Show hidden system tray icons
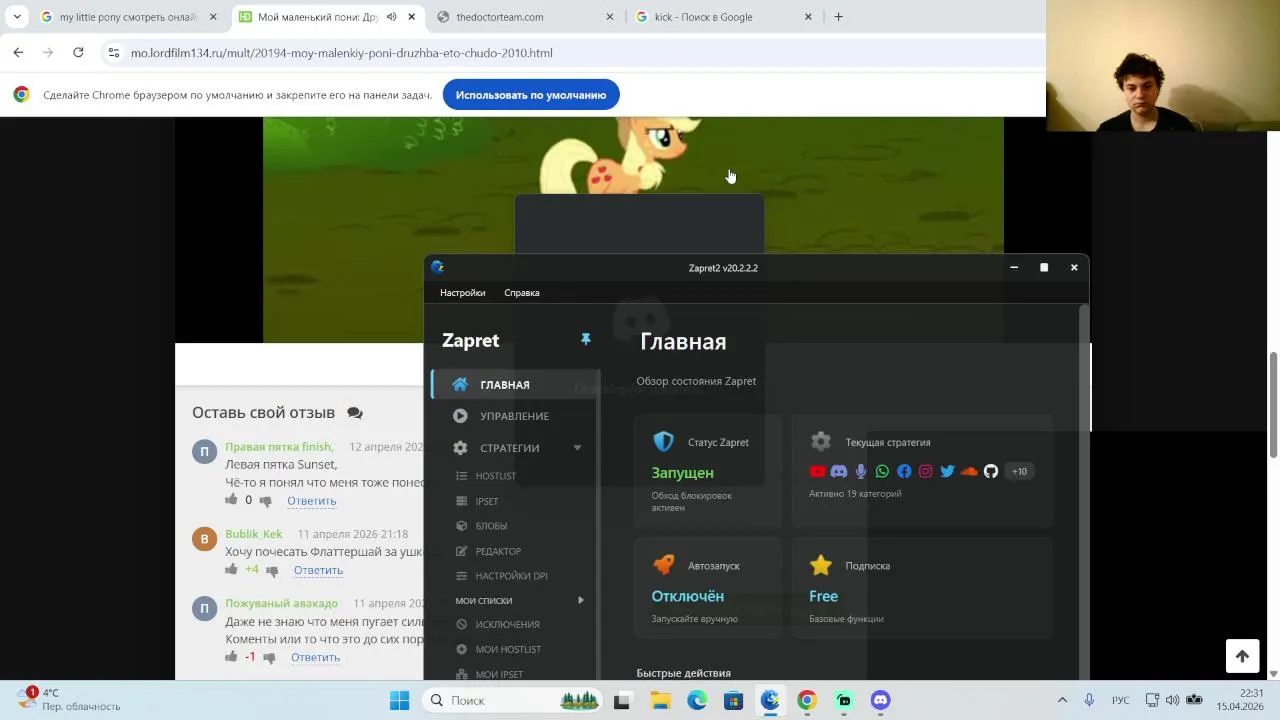 (x=1062, y=700)
